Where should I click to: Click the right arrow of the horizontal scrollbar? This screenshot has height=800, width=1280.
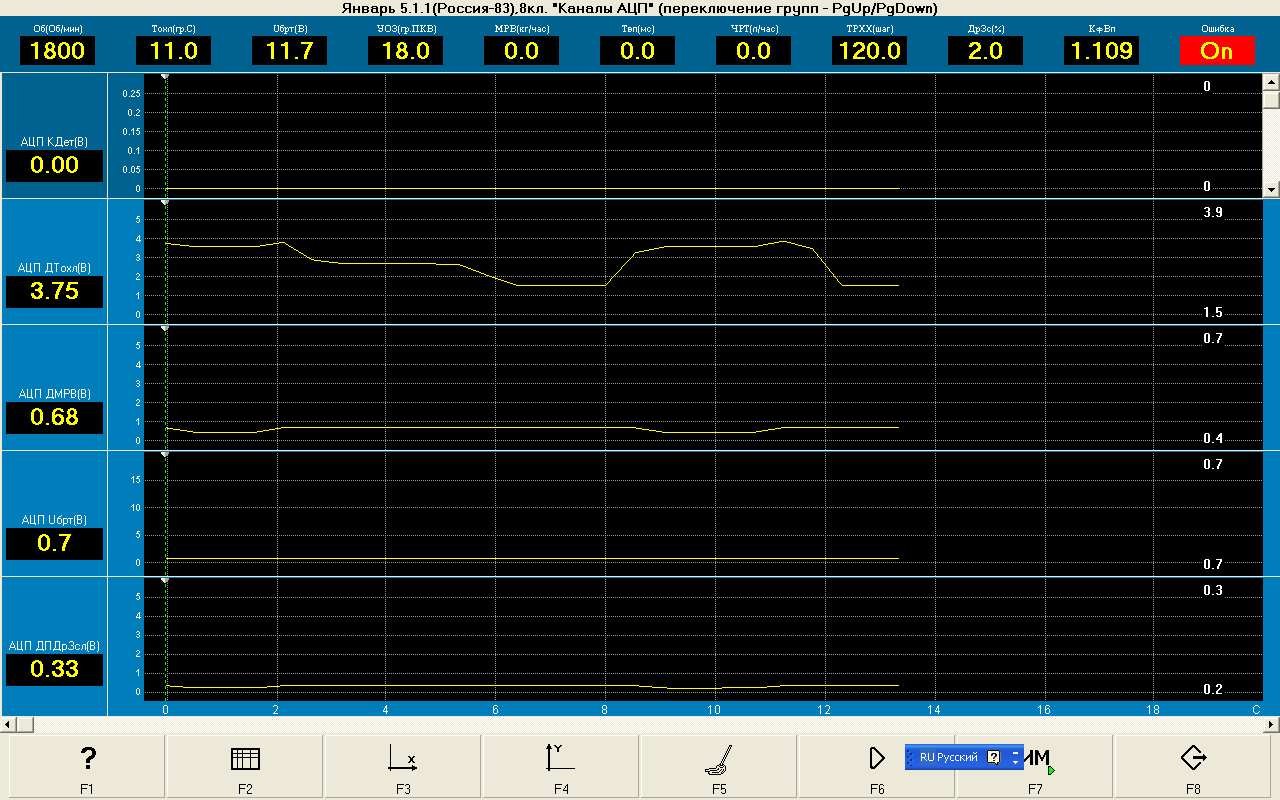(x=1271, y=723)
